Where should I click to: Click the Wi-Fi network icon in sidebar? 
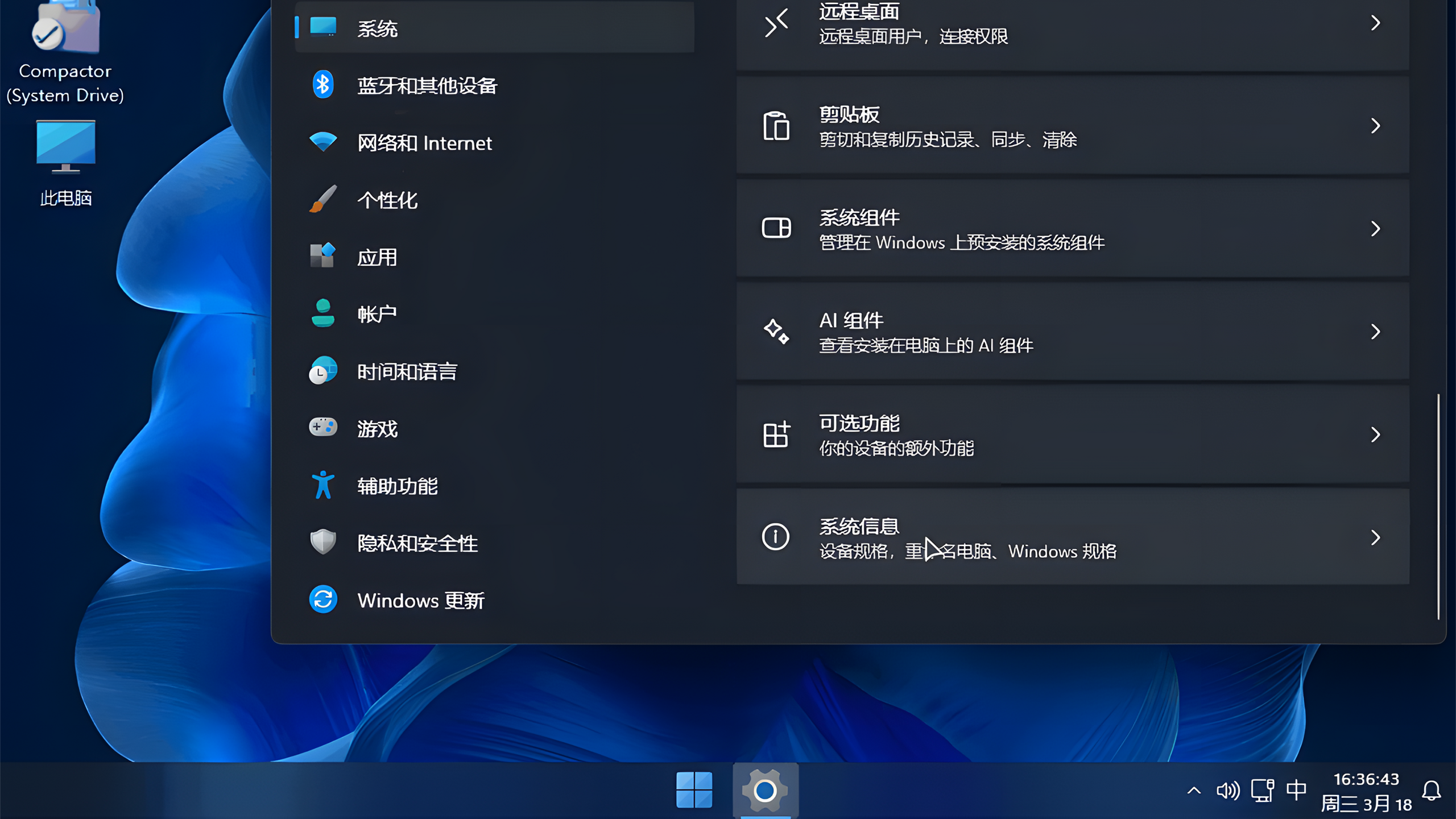(x=323, y=142)
